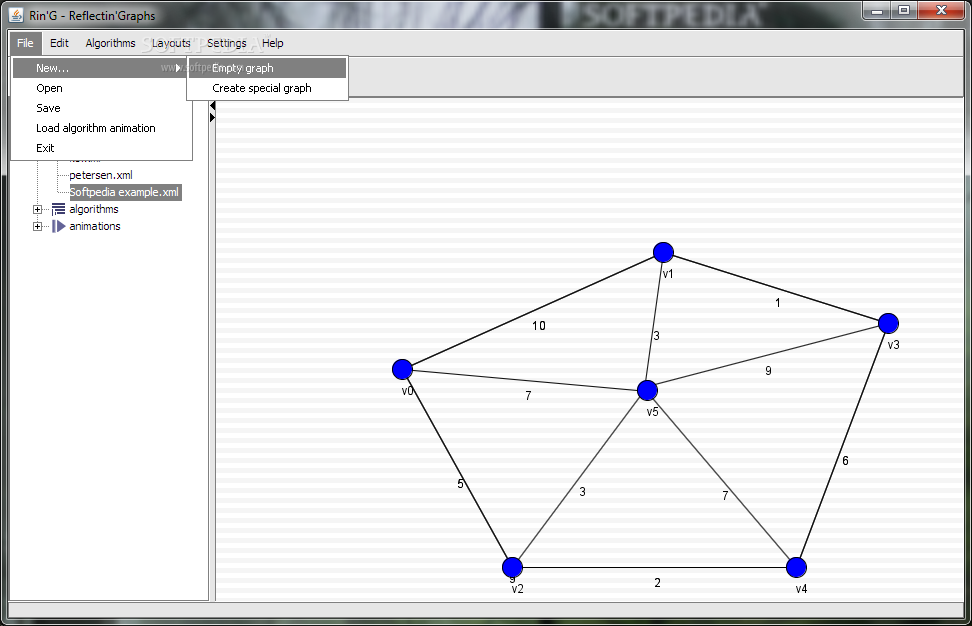
Task: Minimize the Rin'G window
Action: [x=877, y=11]
